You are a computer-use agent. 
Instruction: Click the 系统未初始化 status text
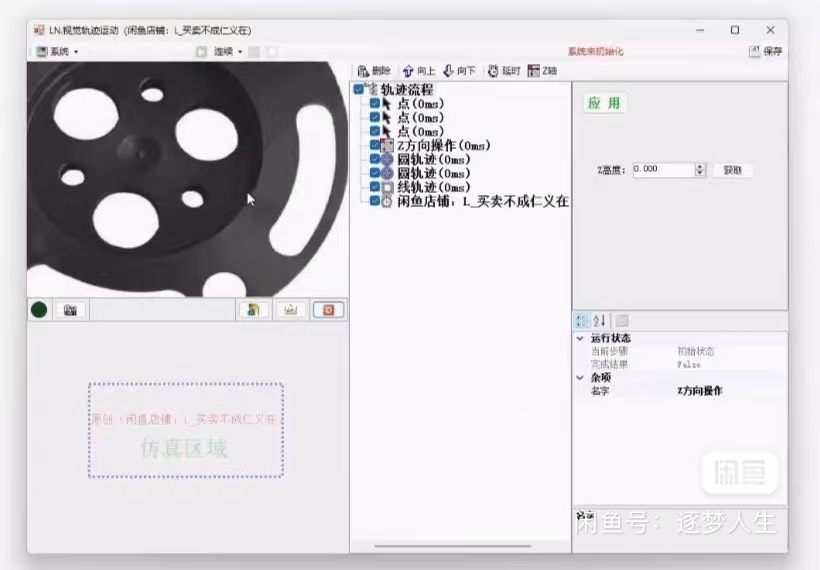[x=596, y=51]
